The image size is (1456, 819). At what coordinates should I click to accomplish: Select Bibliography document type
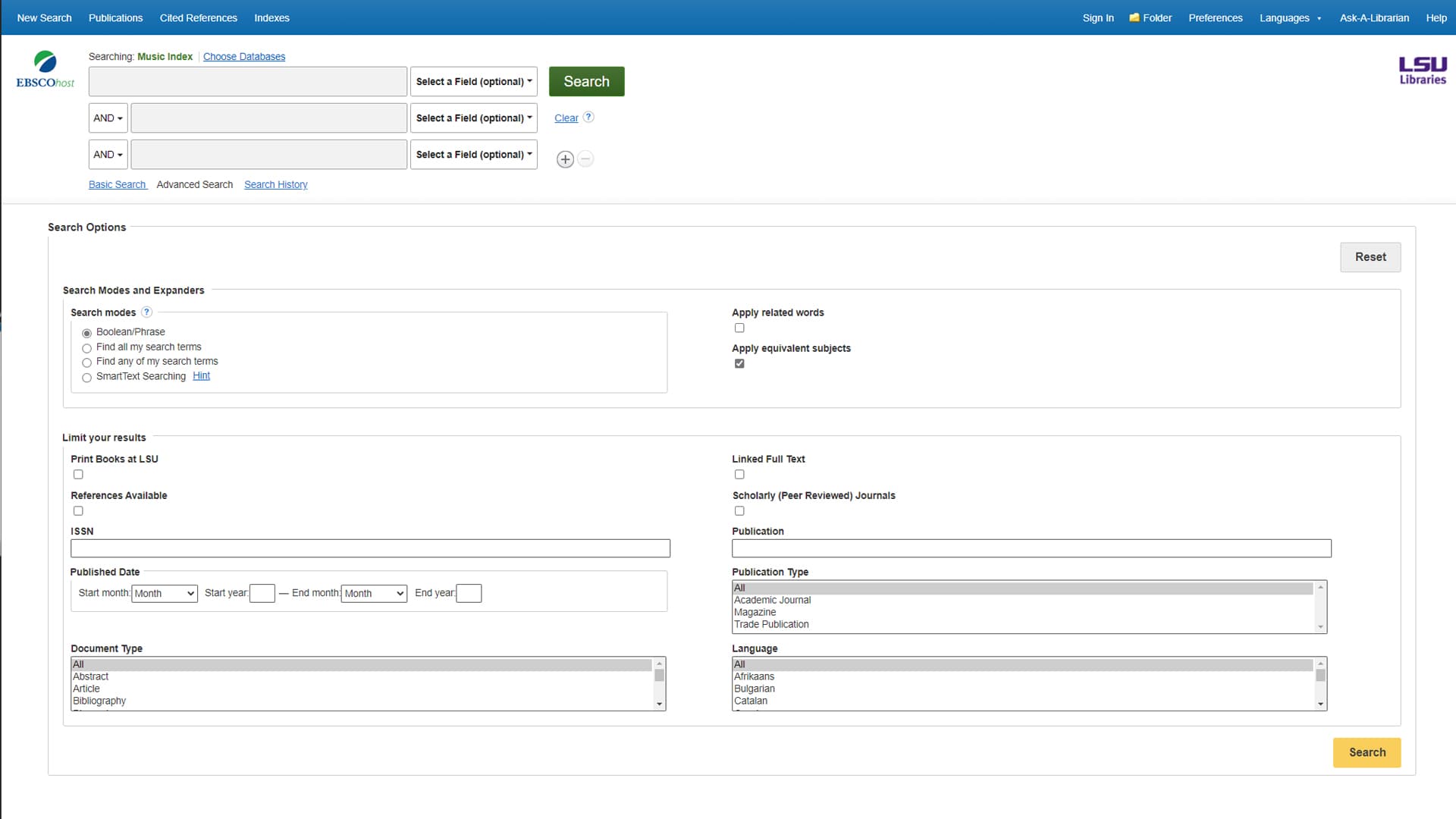click(x=362, y=701)
